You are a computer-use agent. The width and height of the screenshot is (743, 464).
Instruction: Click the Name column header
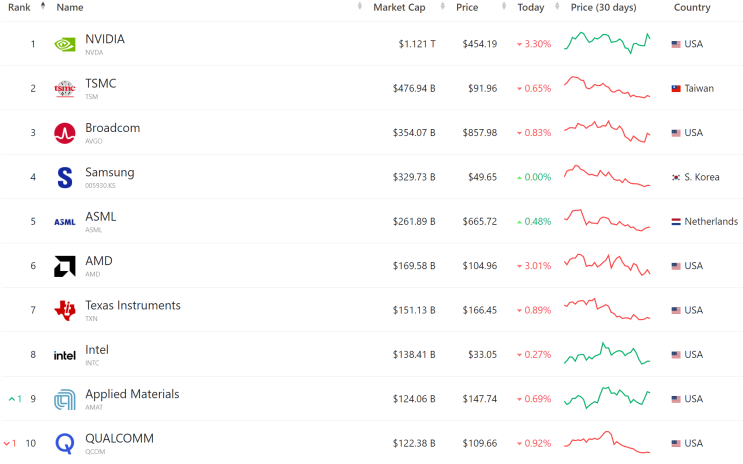click(70, 7)
